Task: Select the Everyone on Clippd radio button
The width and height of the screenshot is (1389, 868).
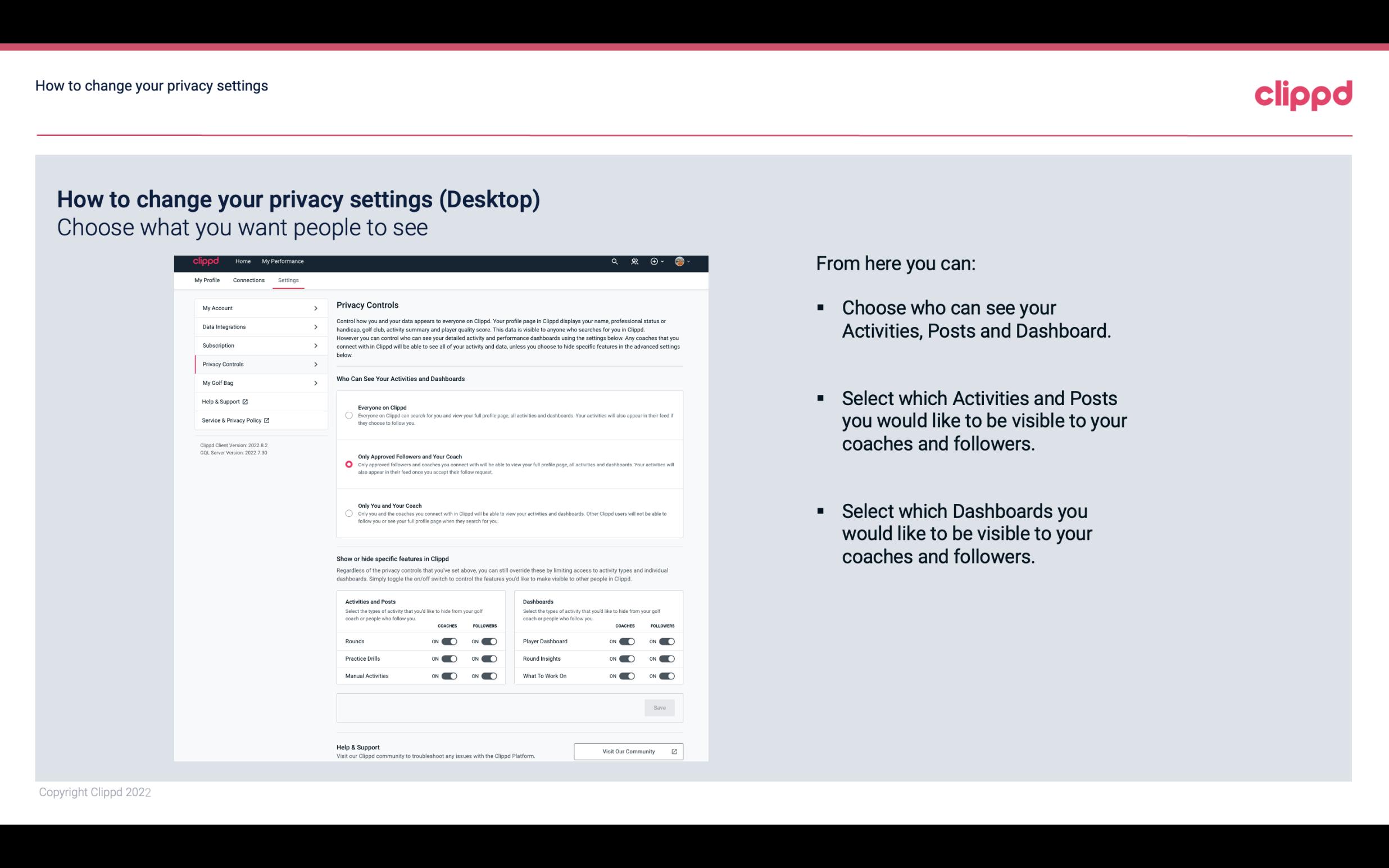Action: tap(348, 415)
